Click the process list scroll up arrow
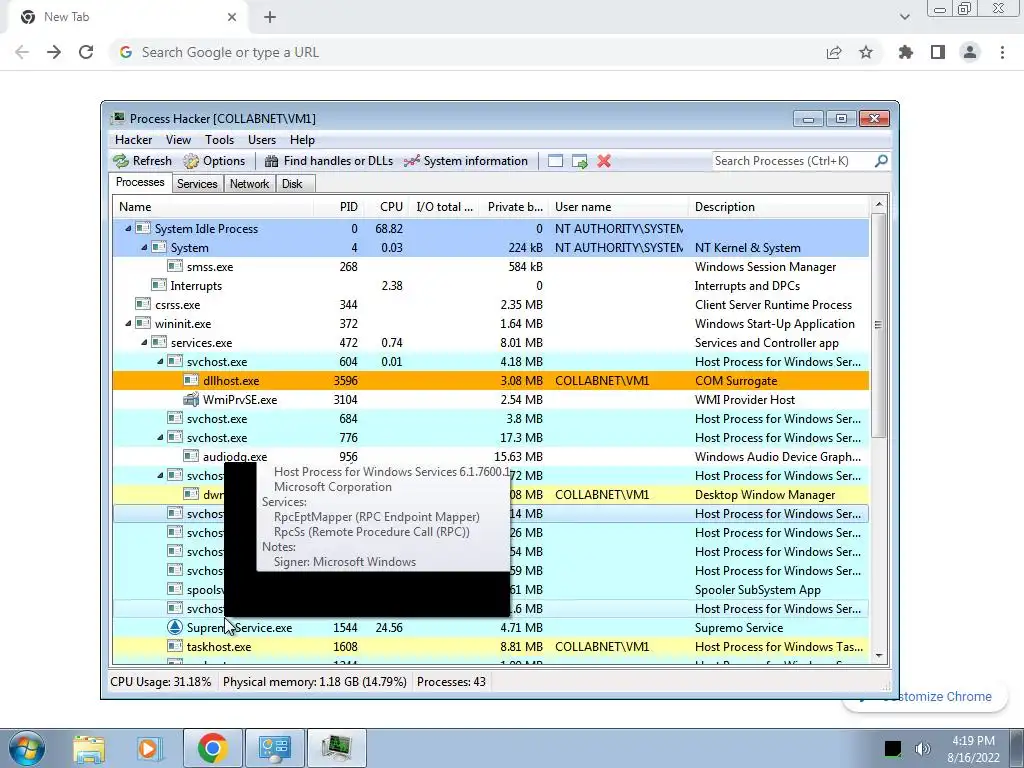Image resolution: width=1024 pixels, height=768 pixels. 878,204
